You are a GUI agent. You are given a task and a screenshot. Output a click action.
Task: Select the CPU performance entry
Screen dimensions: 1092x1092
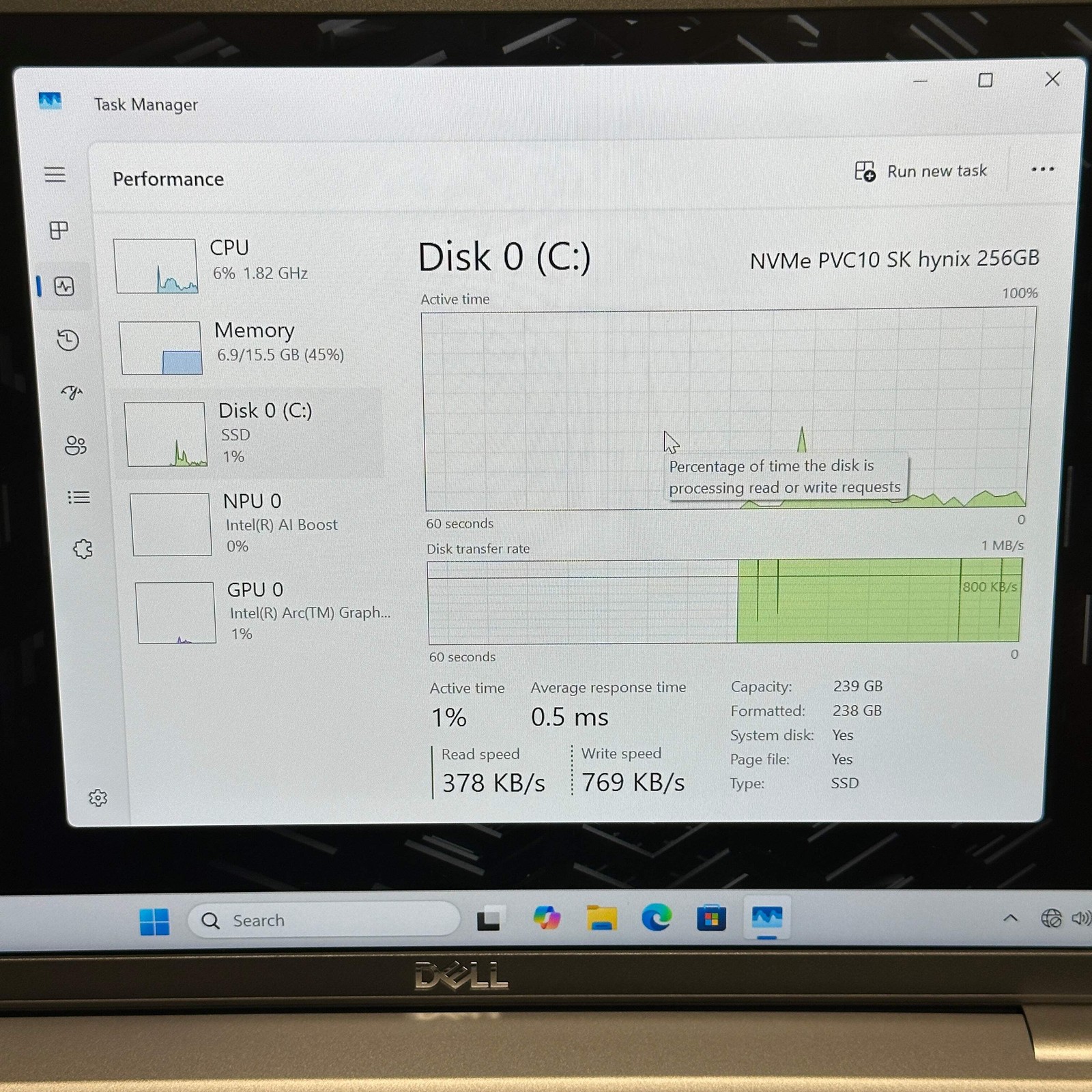point(246,265)
